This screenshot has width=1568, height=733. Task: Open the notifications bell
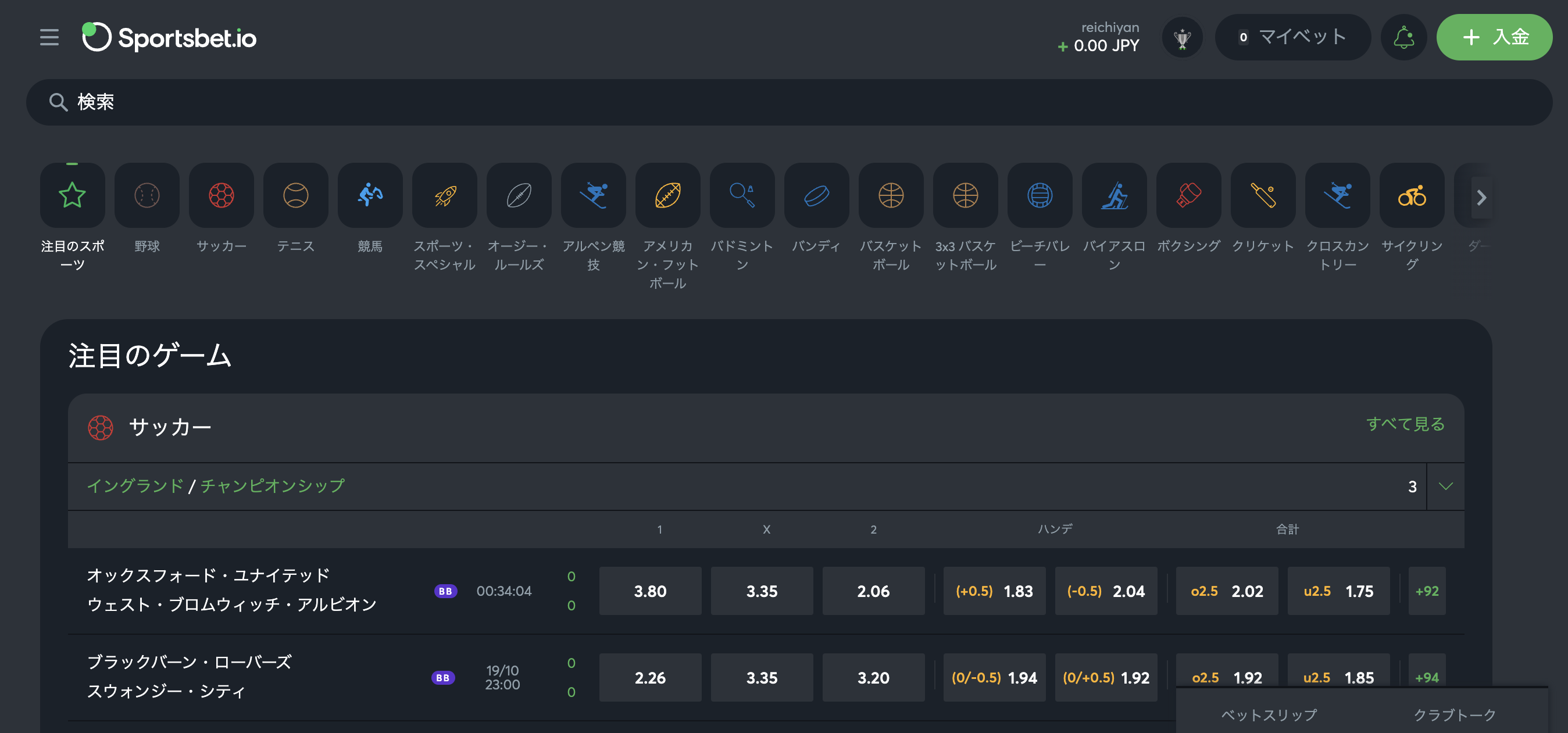[1403, 38]
